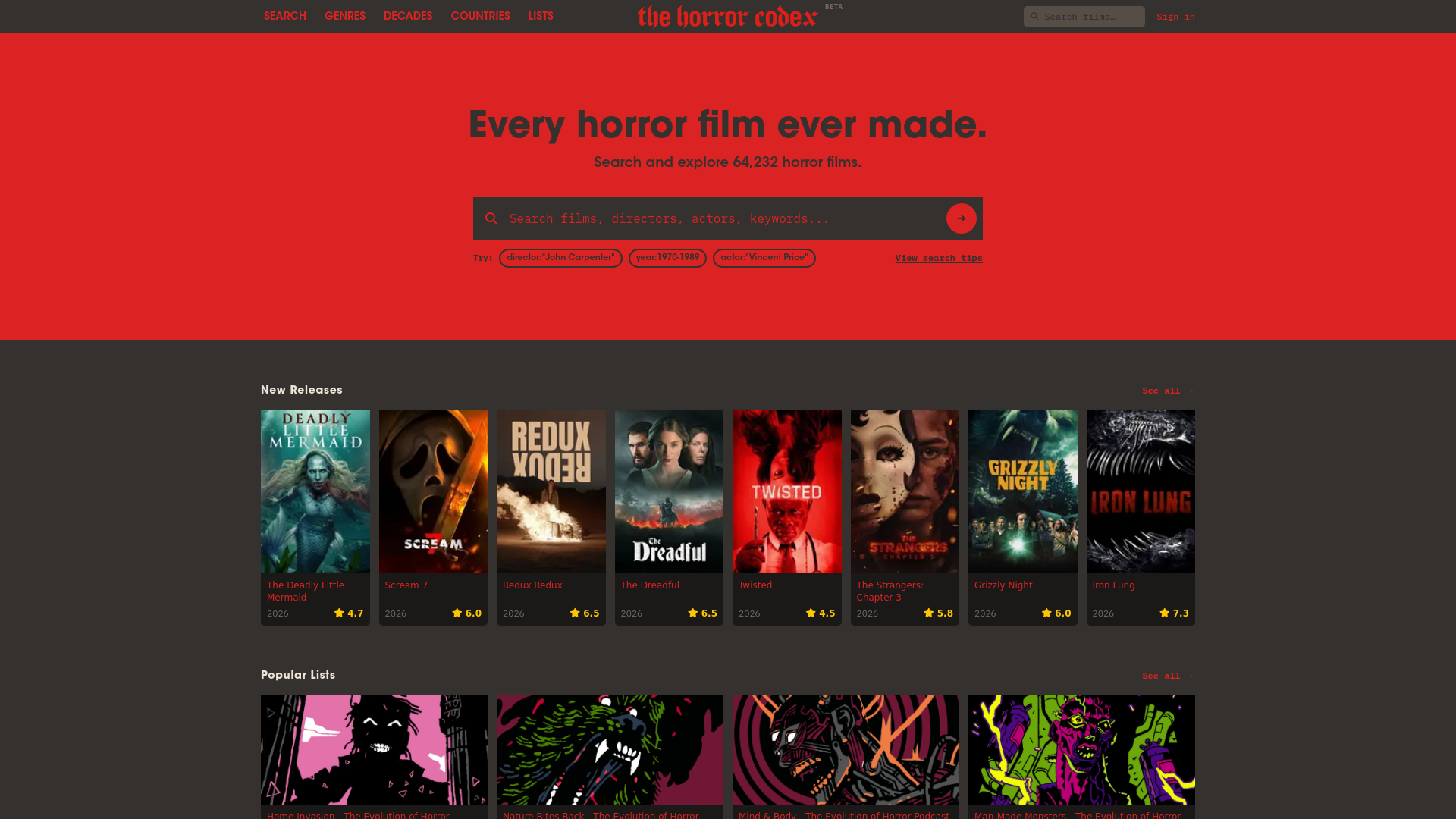Open the Redux Redux poster
The image size is (1456, 819).
pyautogui.click(x=551, y=491)
